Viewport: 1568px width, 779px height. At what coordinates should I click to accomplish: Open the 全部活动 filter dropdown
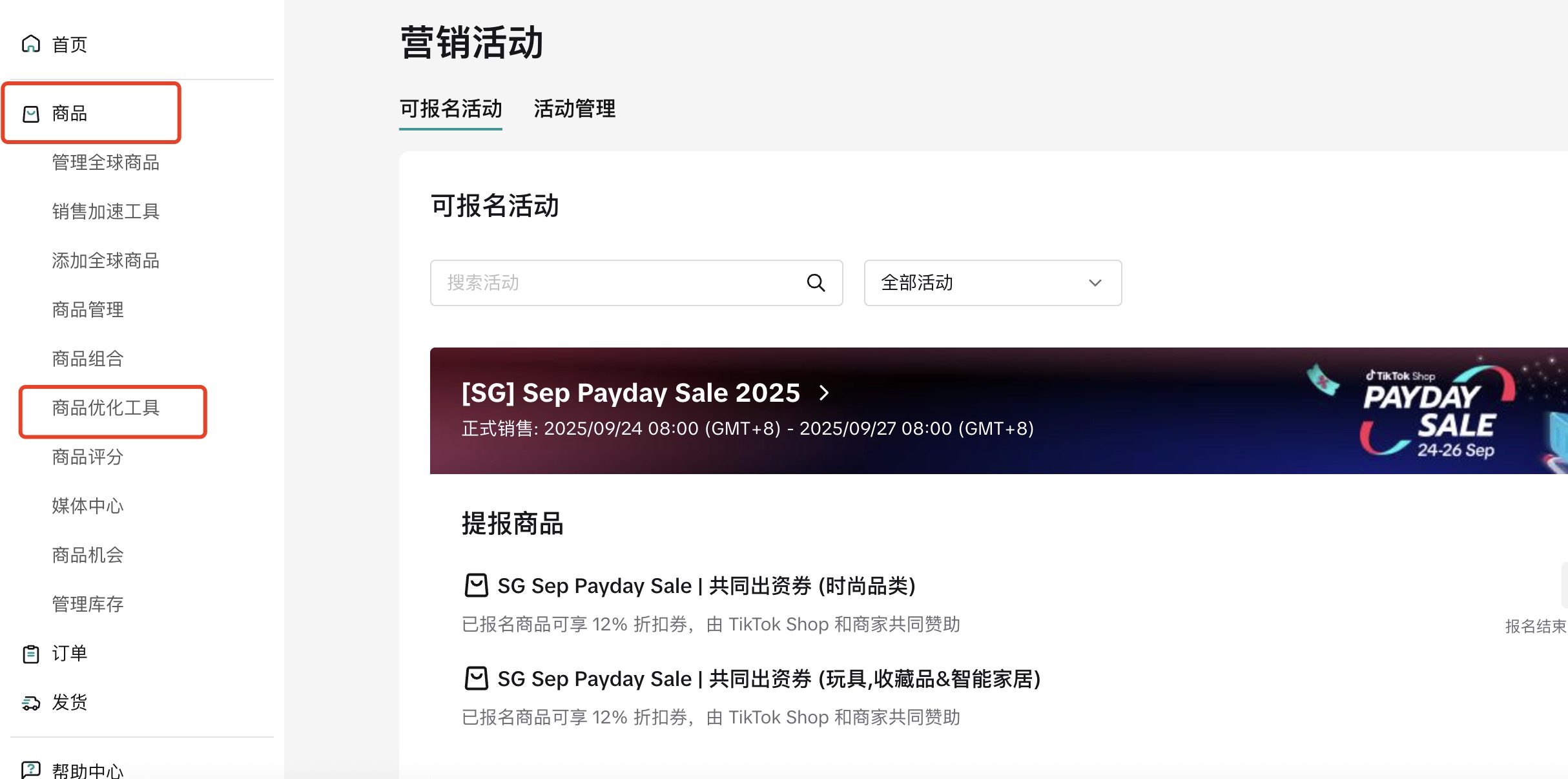point(992,283)
